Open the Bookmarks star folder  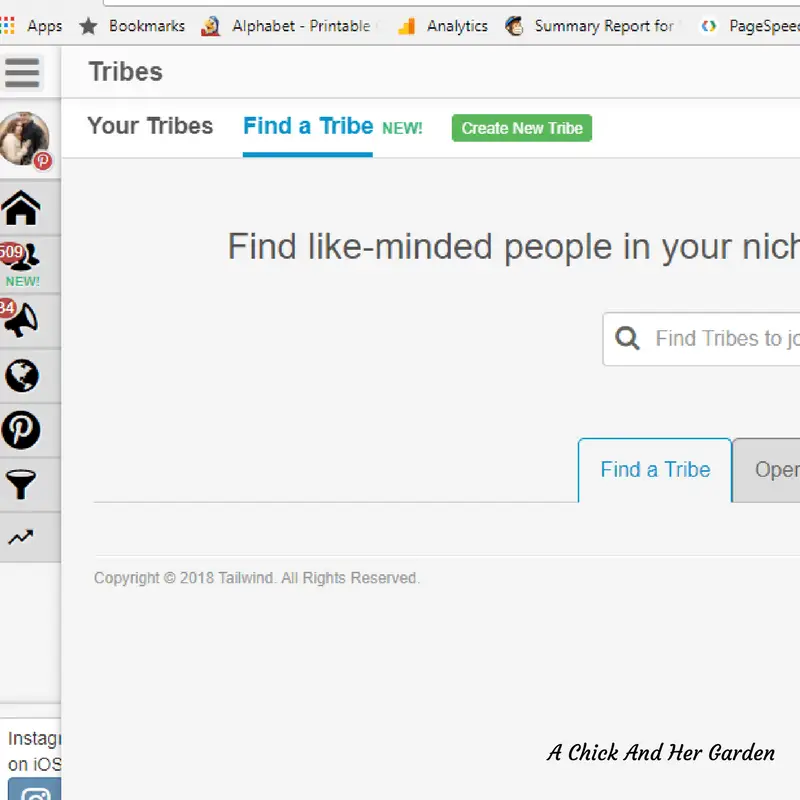pos(132,26)
